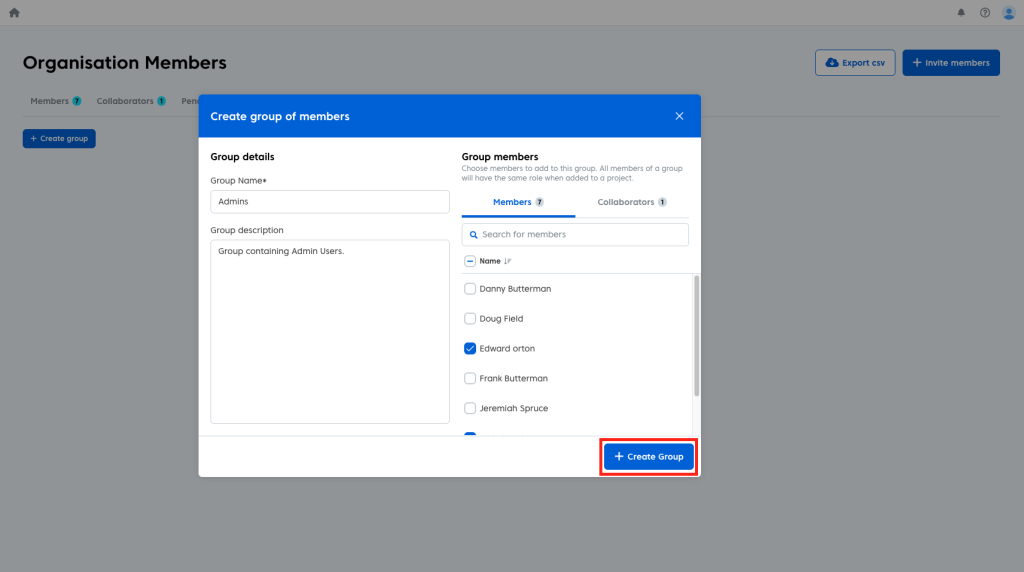Check the Frank Butterman checkbox
1024x572 pixels.
[470, 379]
